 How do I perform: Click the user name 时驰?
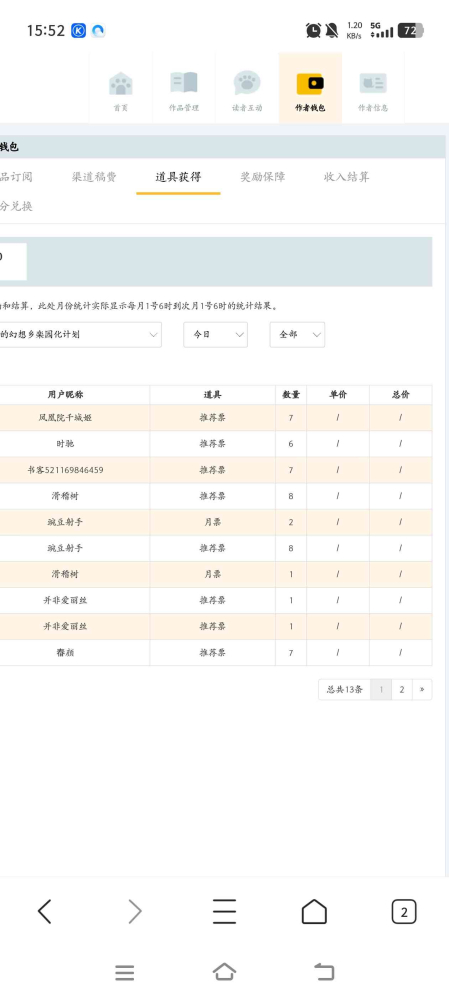click(65, 444)
